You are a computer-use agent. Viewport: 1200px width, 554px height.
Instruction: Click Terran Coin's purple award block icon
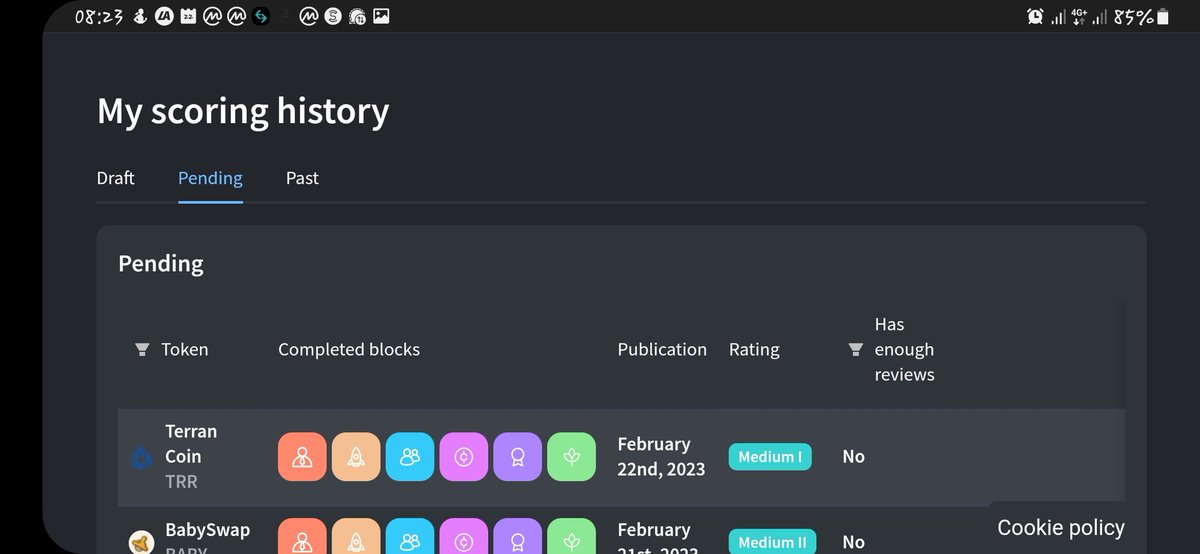(x=518, y=457)
